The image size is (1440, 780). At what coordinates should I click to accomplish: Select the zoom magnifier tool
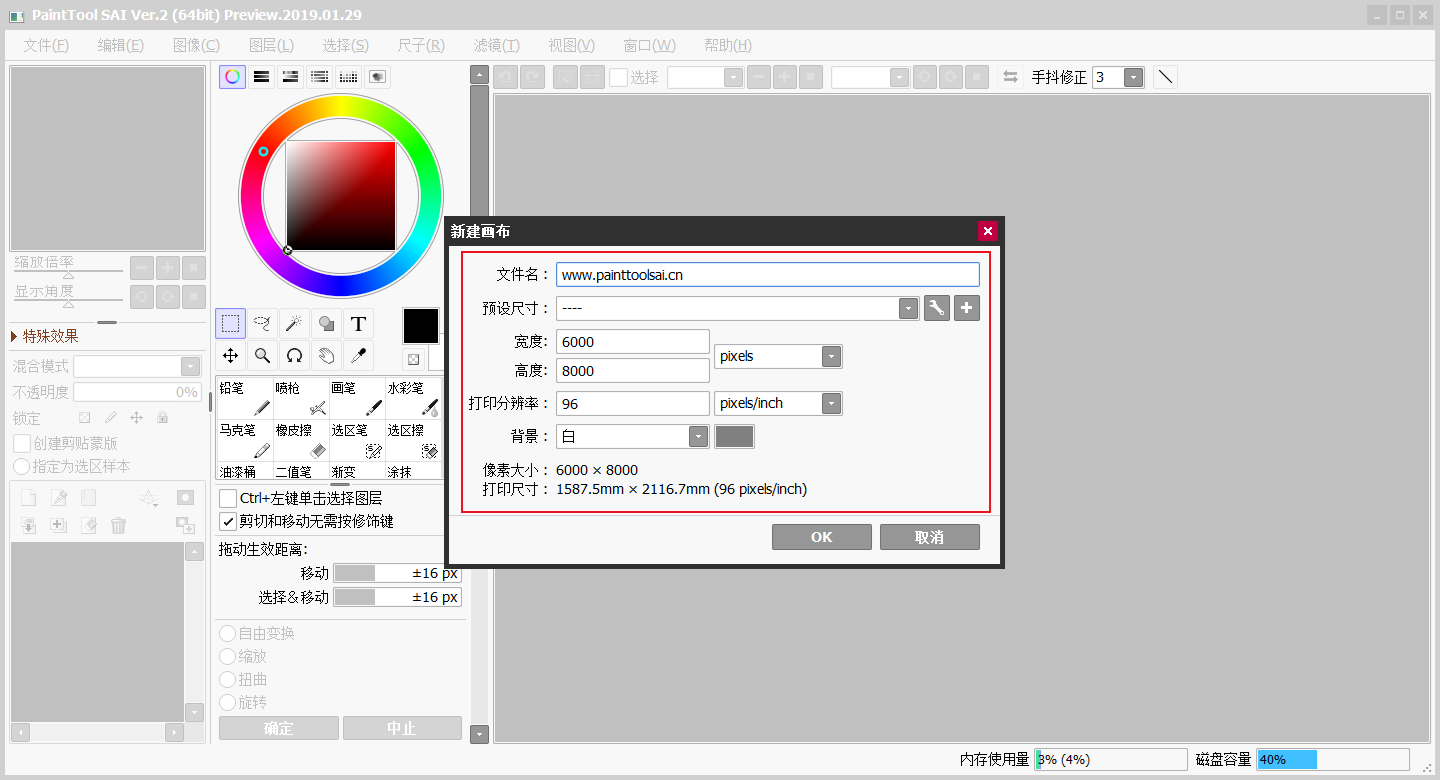tap(262, 355)
